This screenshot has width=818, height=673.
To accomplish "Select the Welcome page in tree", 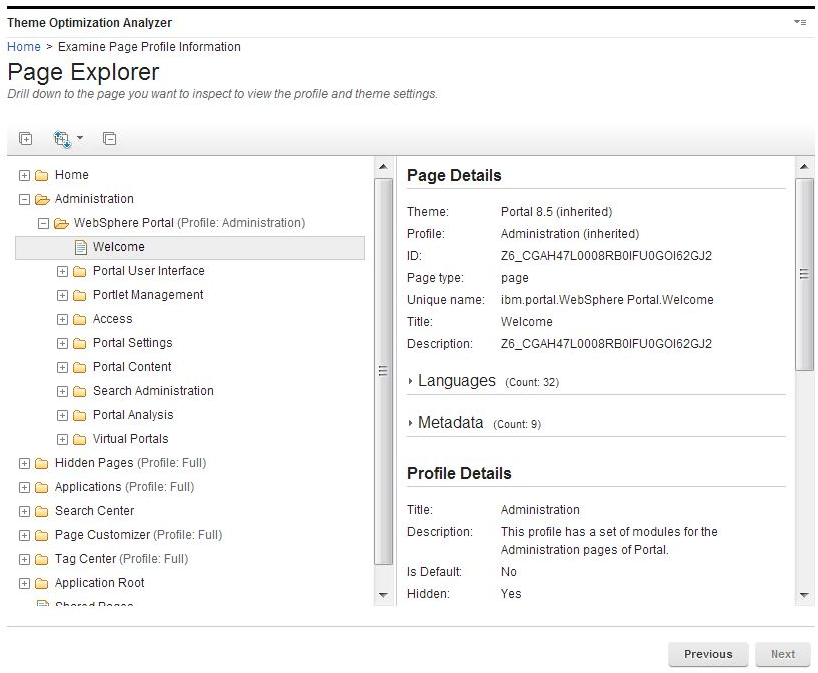I will tap(190, 247).
